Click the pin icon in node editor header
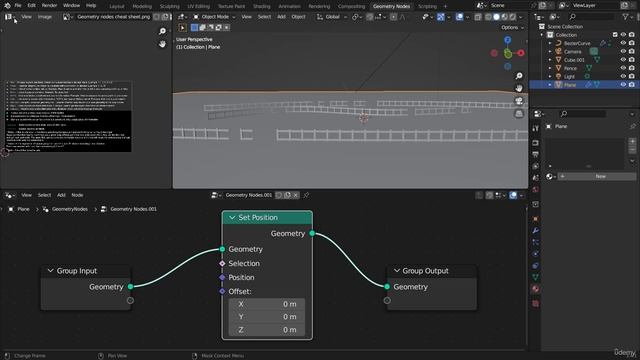640x360 pixels. [x=306, y=195]
